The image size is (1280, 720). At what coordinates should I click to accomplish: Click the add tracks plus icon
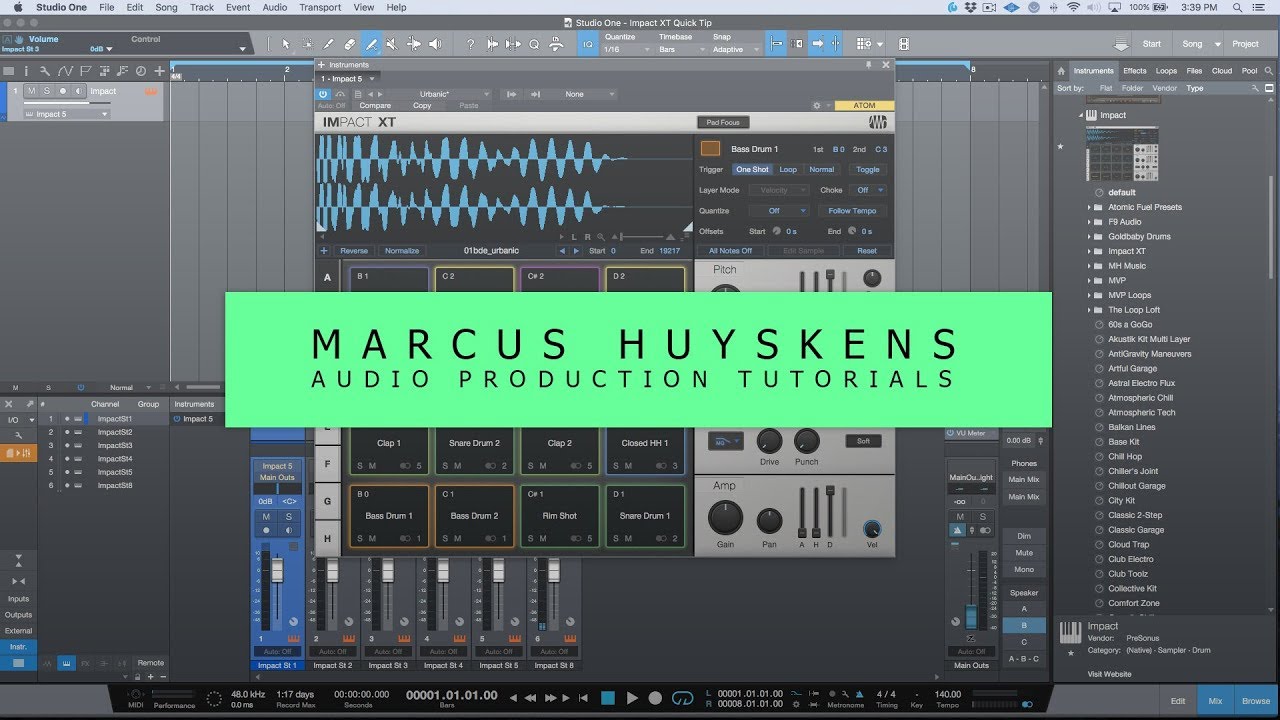(159, 71)
